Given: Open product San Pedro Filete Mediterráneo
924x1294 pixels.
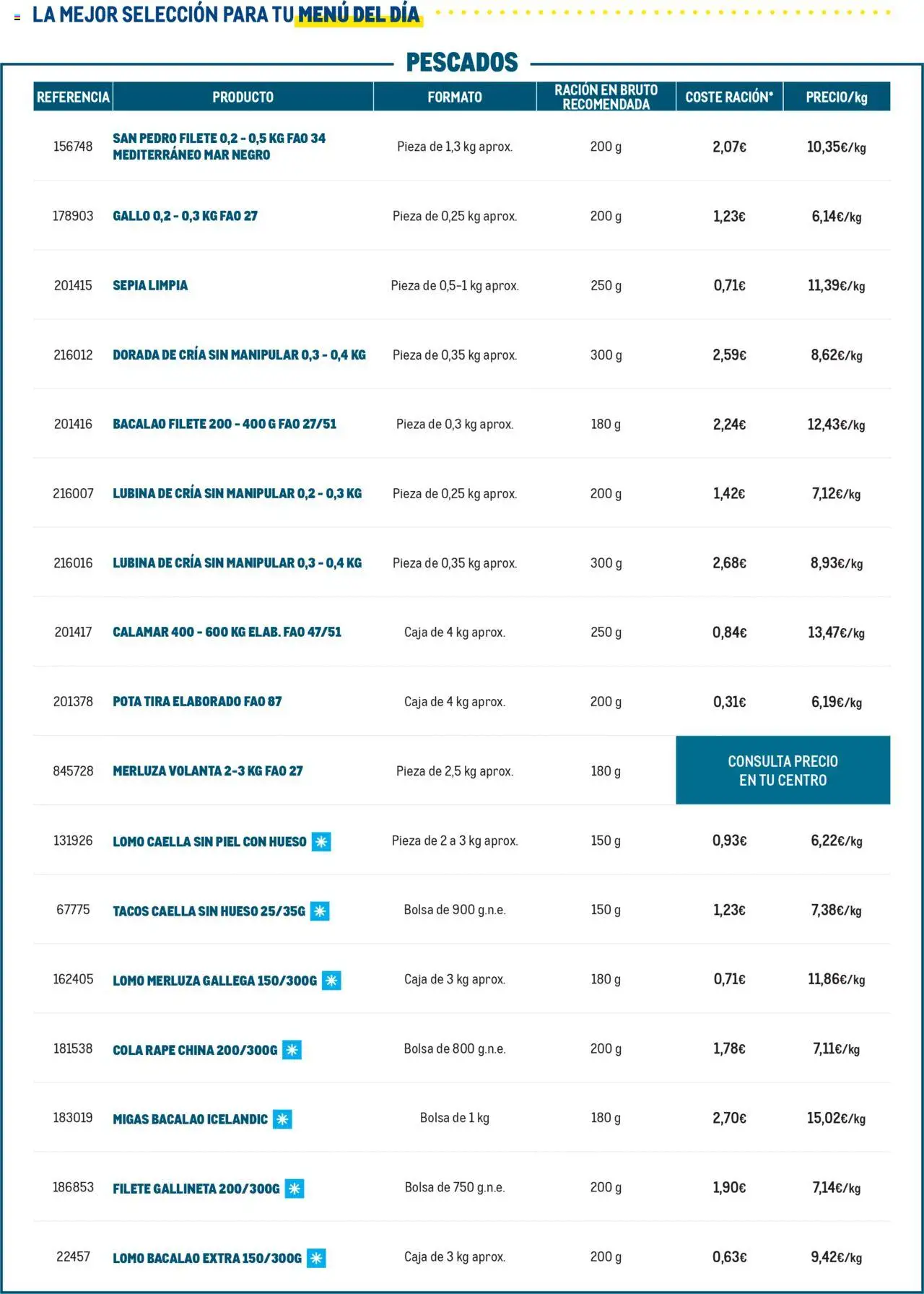Looking at the screenshot, I should 219,147.
